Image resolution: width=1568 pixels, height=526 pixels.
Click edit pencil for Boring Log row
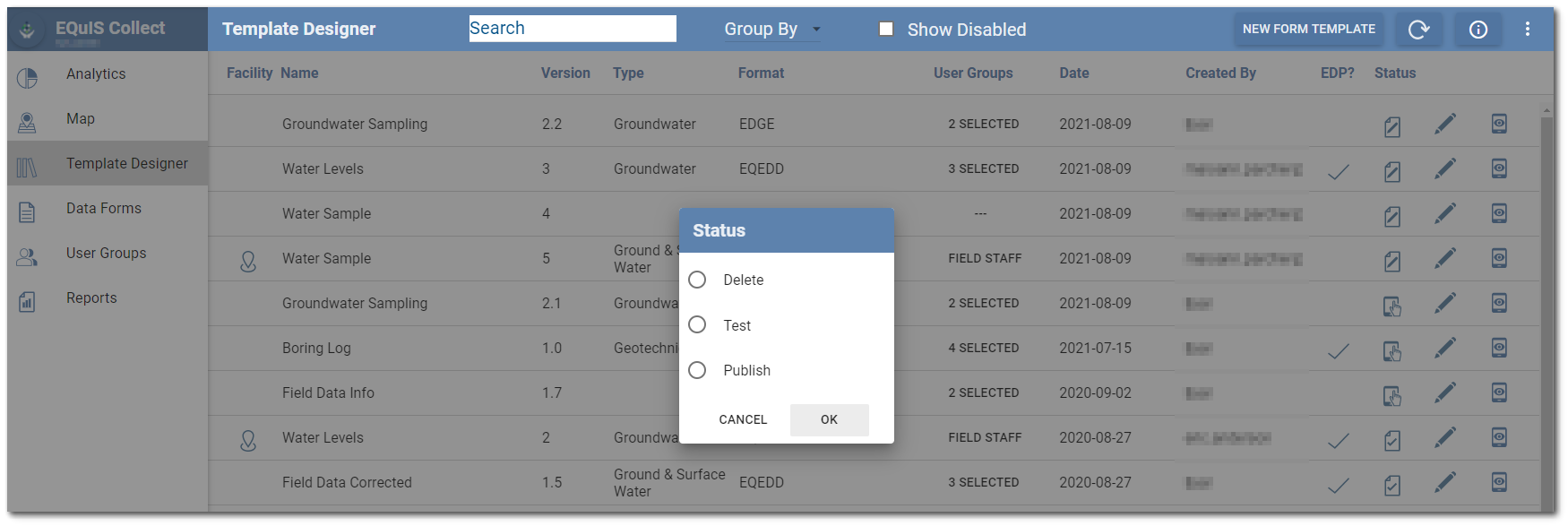point(1444,349)
